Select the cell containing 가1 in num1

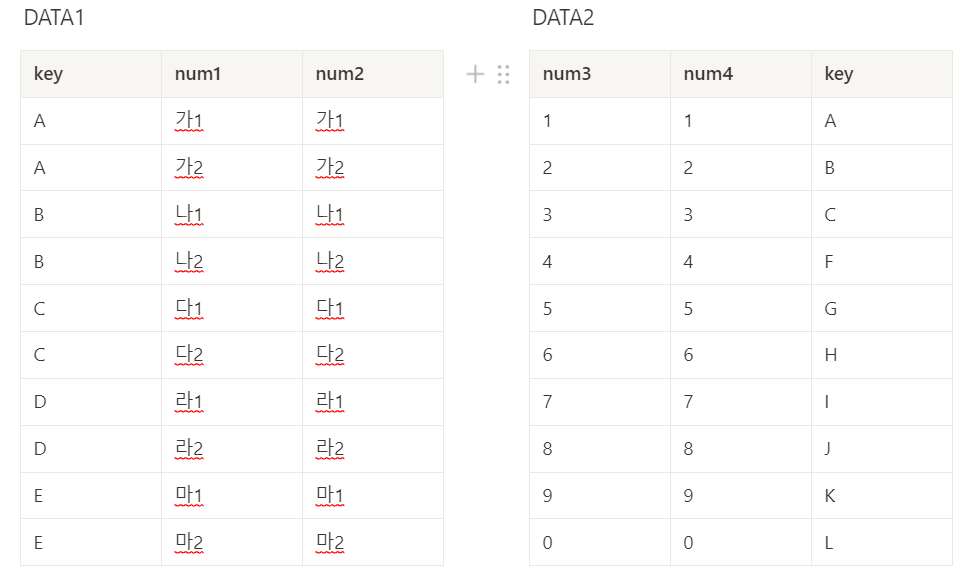(x=189, y=120)
